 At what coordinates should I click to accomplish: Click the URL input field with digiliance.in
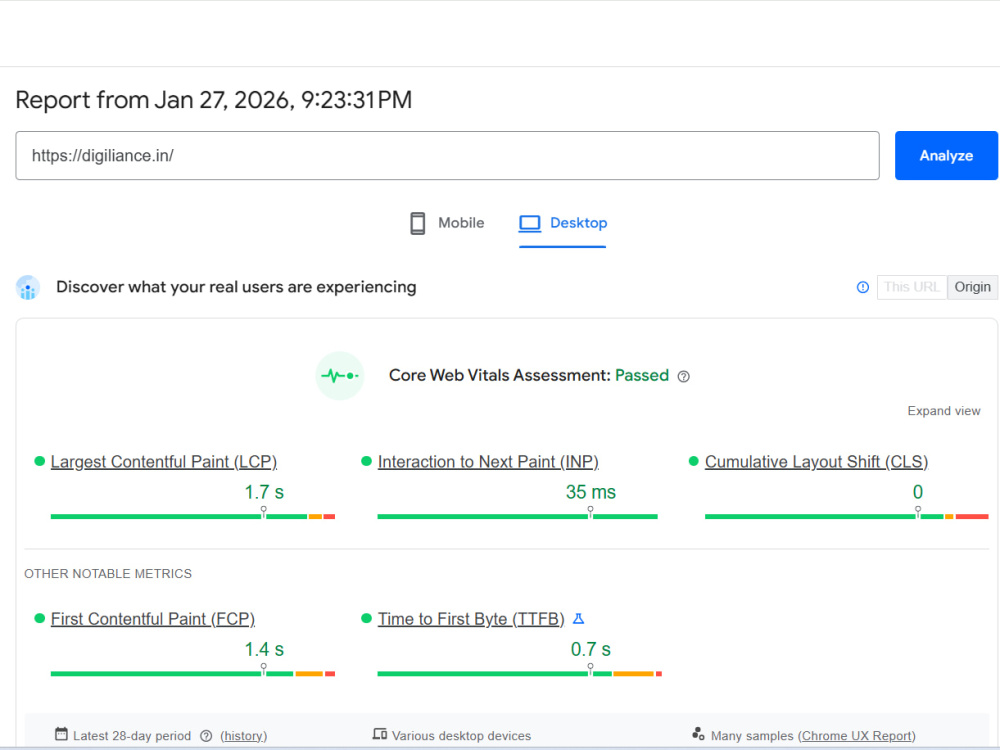coord(447,156)
